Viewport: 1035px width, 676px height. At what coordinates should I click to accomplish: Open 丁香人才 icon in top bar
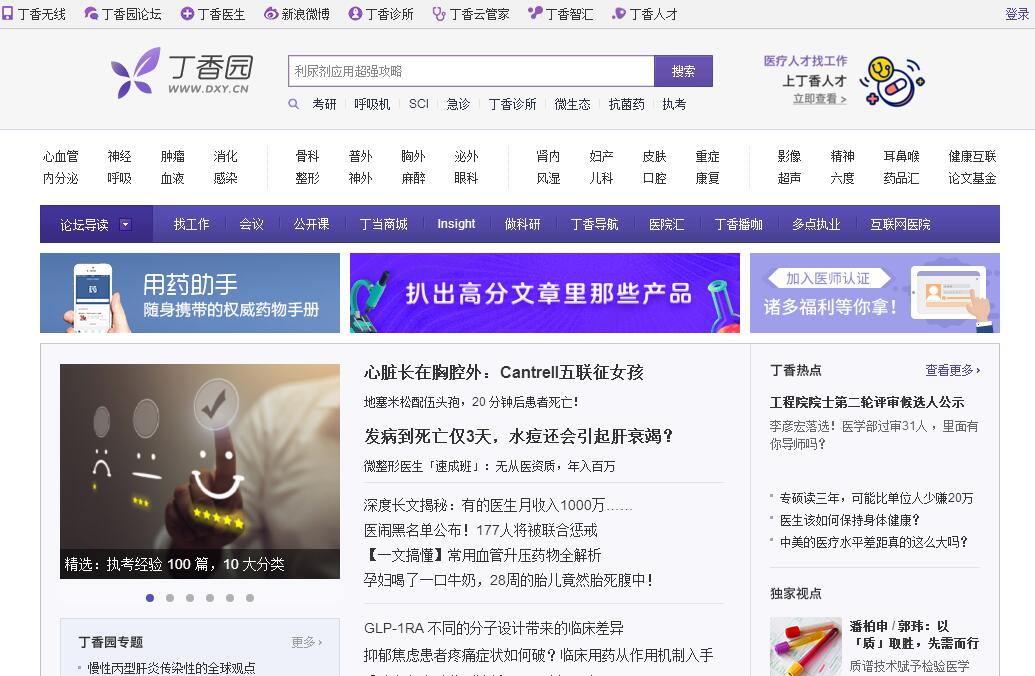click(x=619, y=14)
